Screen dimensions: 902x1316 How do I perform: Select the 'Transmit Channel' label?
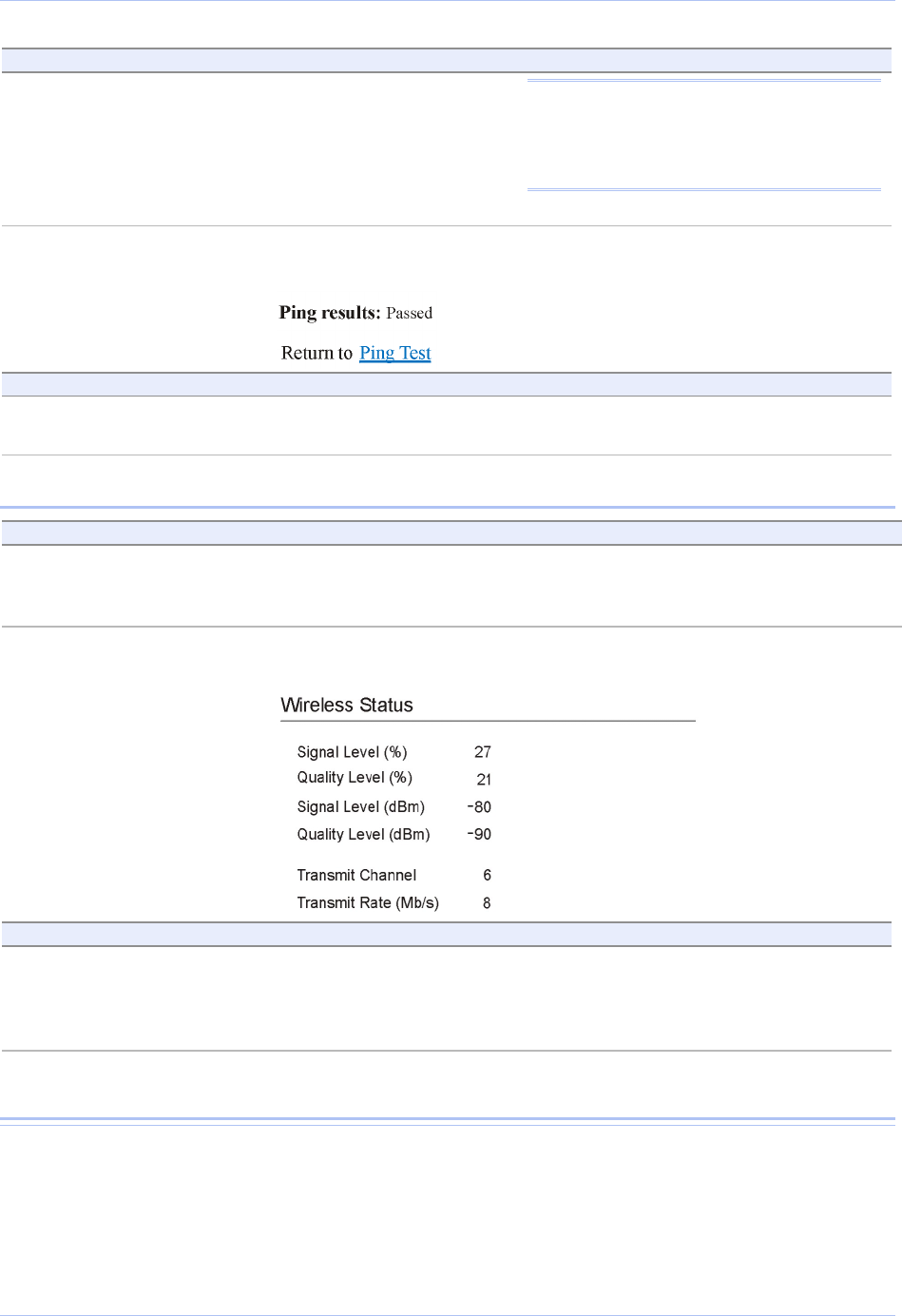click(356, 876)
